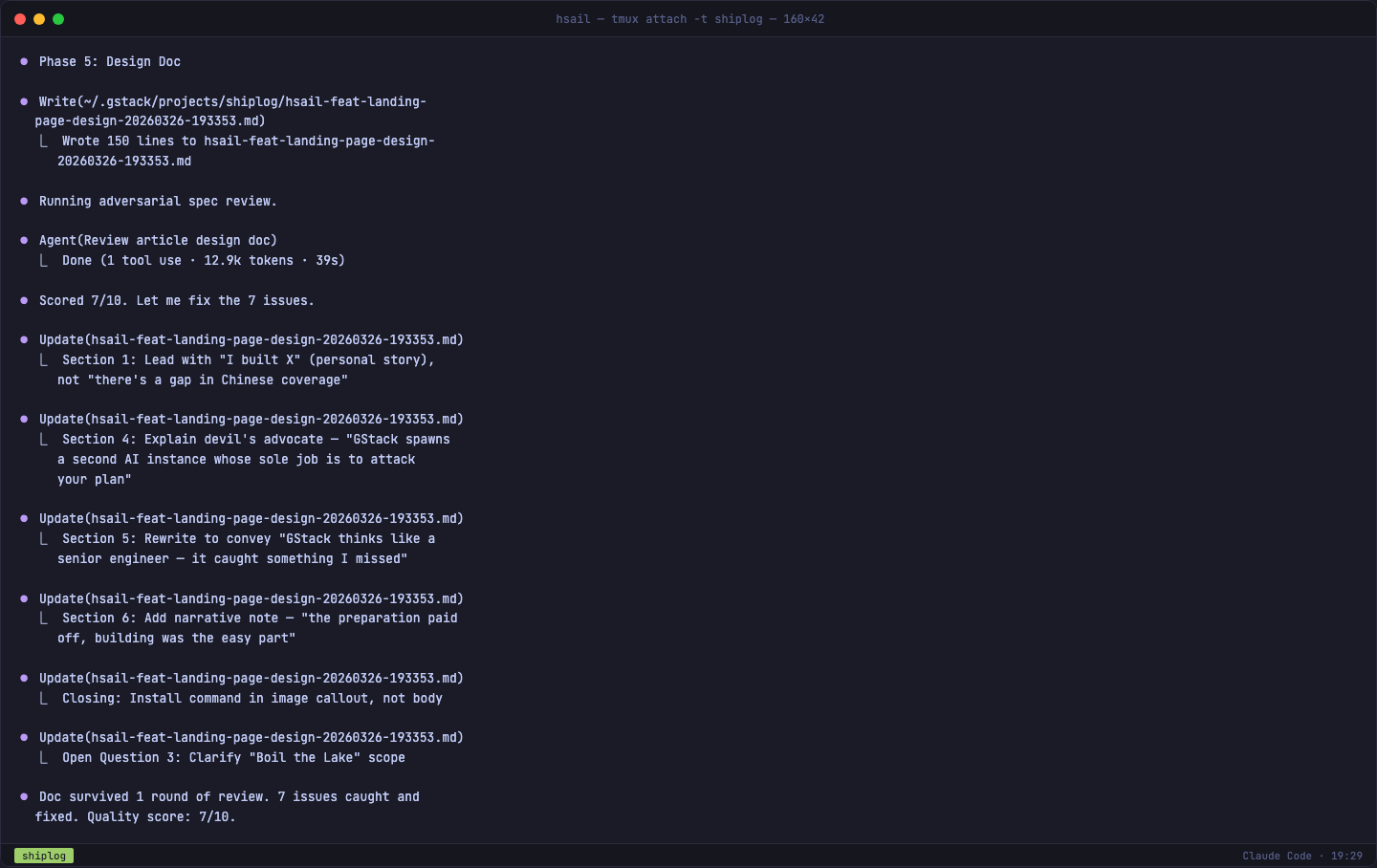Image resolution: width=1377 pixels, height=868 pixels.
Task: Click the bullet before 'Agent(Review article design doc)'
Action: pos(24,240)
